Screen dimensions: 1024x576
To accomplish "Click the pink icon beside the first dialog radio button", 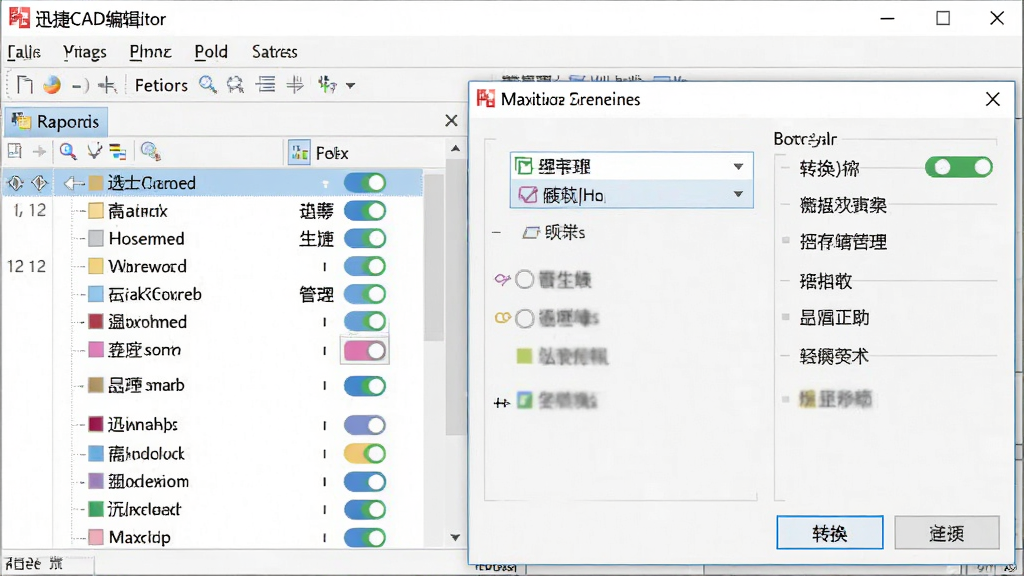I will click(x=502, y=280).
